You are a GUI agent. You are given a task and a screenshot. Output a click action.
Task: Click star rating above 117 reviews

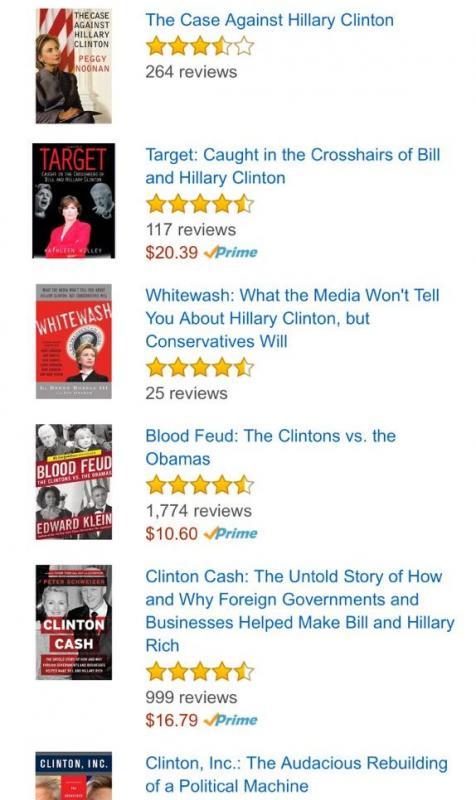point(199,204)
